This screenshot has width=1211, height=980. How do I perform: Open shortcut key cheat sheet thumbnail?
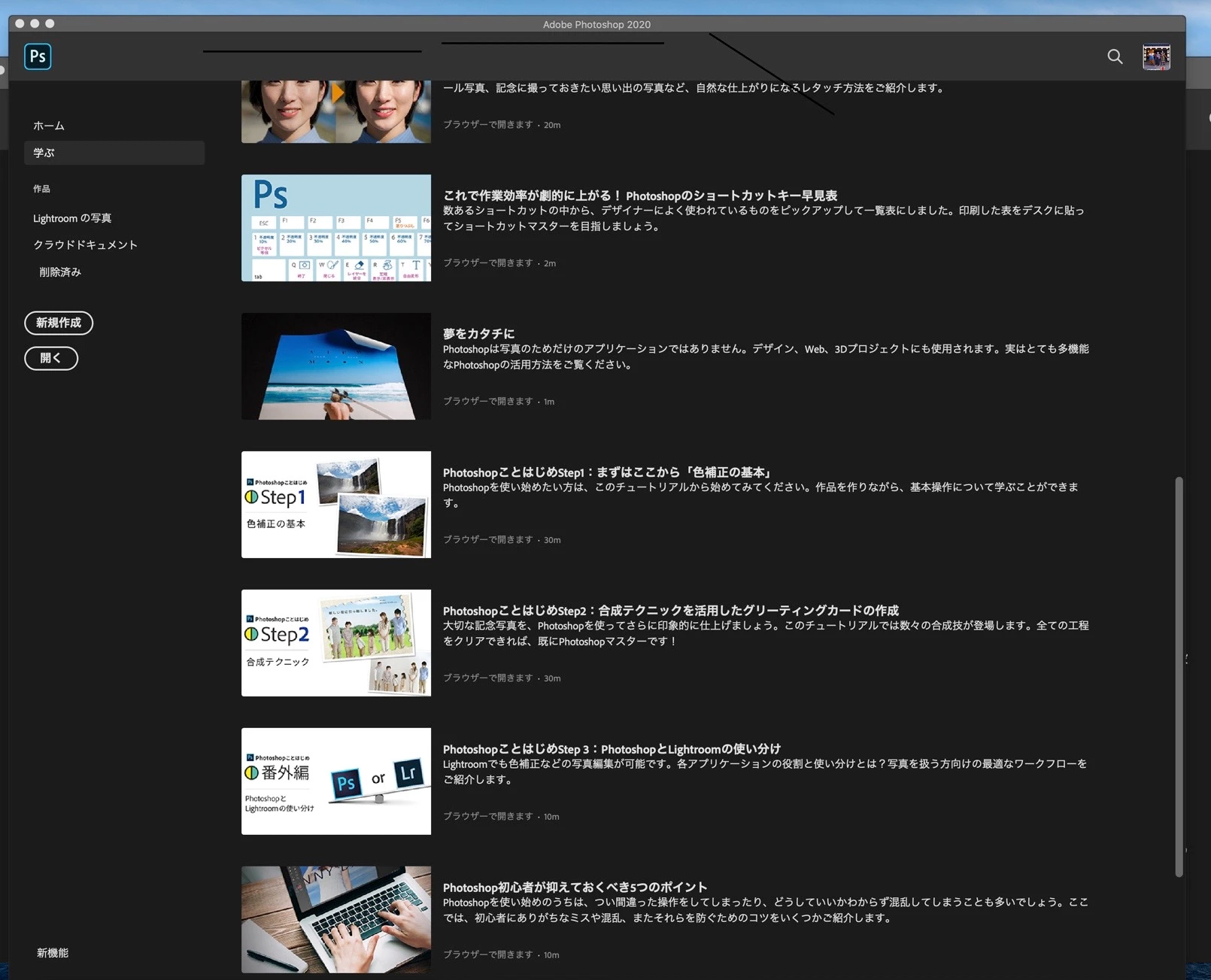pyautogui.click(x=336, y=228)
